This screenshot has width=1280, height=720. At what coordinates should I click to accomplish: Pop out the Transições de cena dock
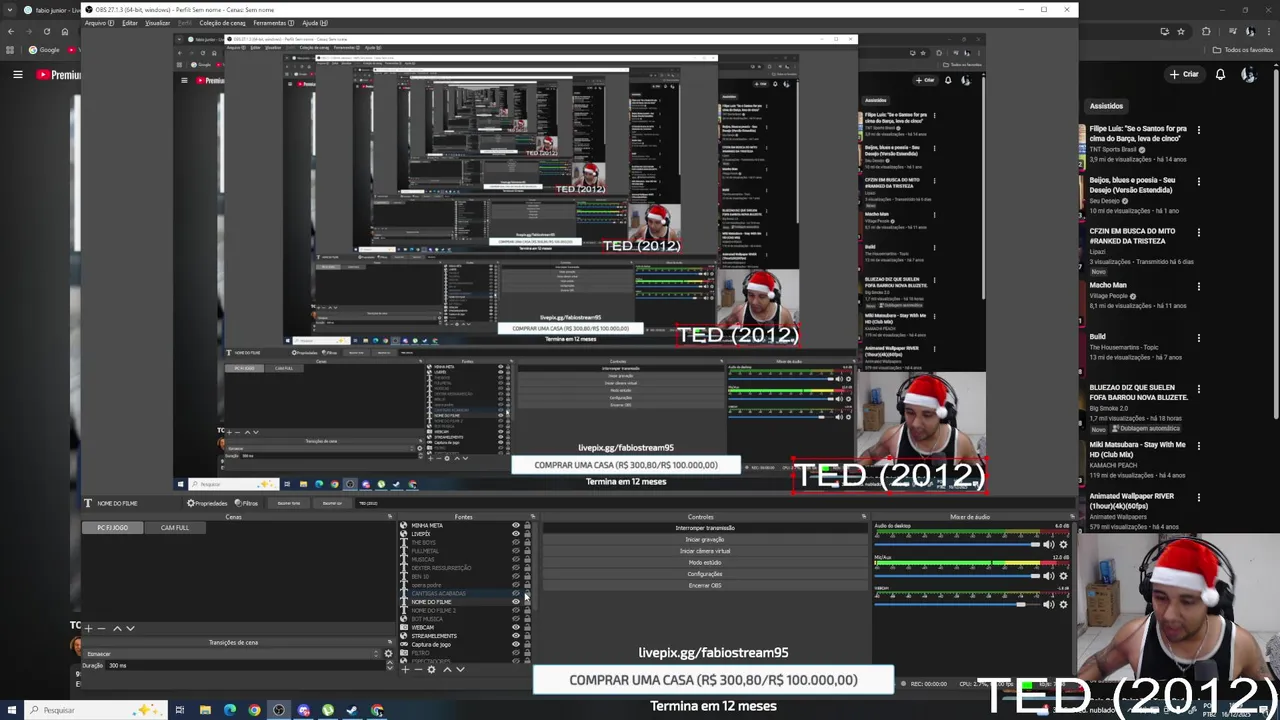point(389,642)
